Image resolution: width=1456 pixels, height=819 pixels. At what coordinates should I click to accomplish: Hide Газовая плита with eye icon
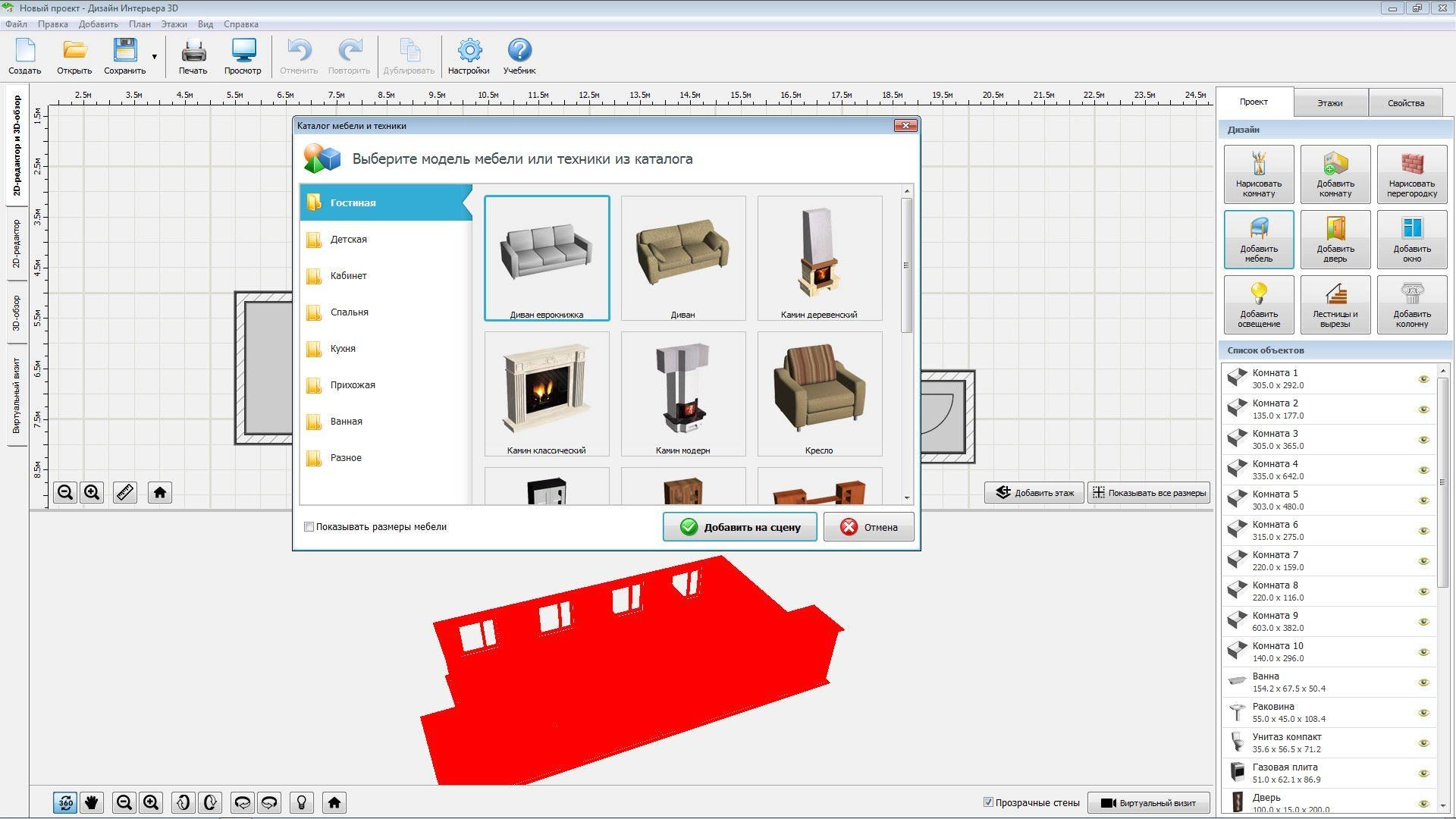pos(1423,773)
